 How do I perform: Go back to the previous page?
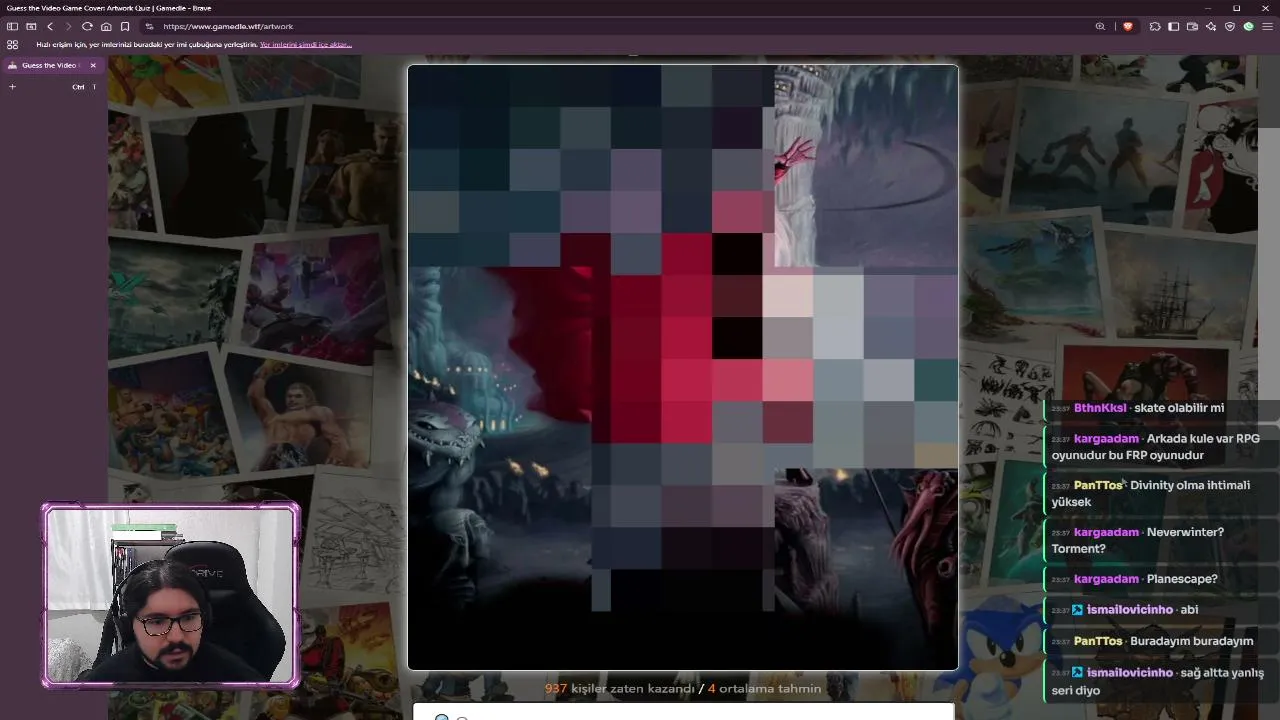point(50,26)
